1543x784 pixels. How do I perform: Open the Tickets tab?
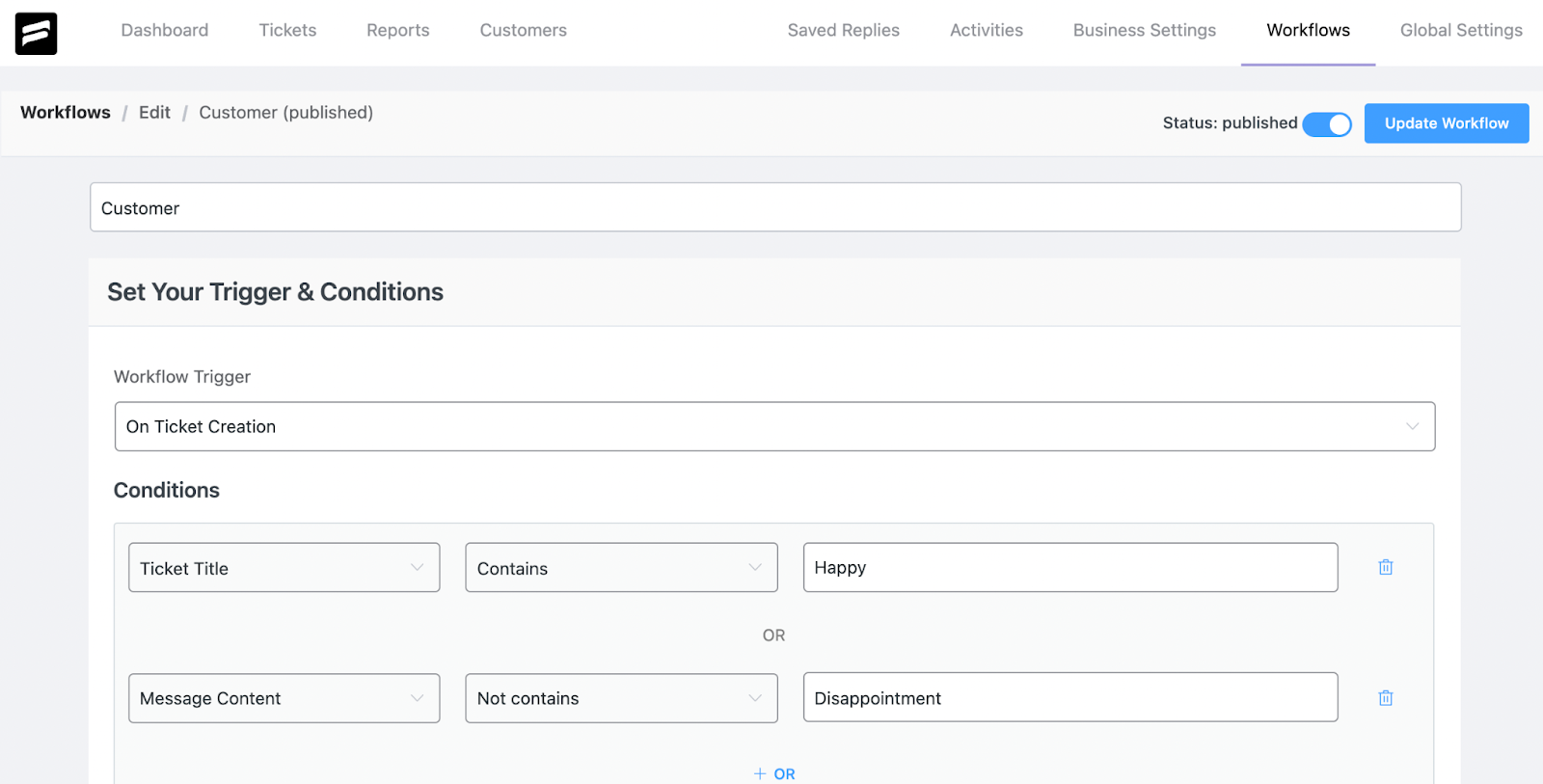pos(287,31)
